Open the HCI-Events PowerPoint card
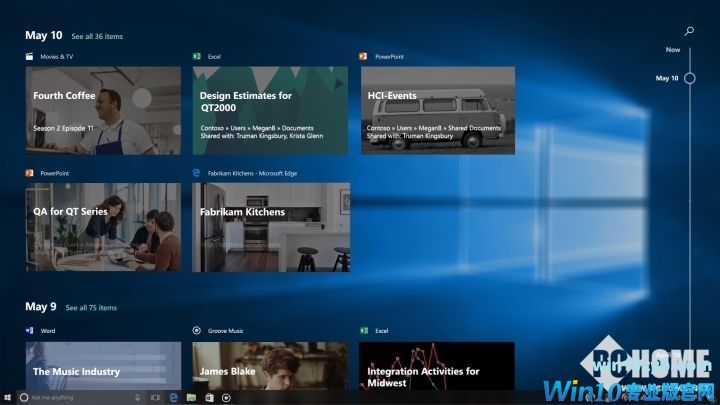The height and width of the screenshot is (405, 720). pyautogui.click(x=437, y=110)
